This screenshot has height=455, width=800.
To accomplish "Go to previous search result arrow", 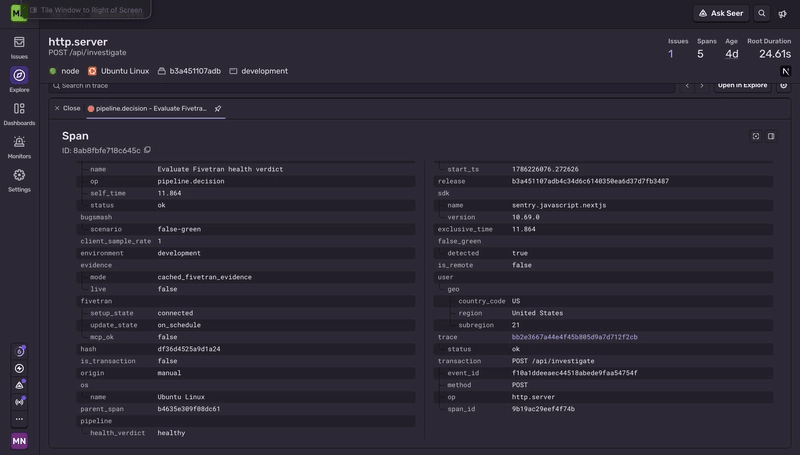I will click(x=687, y=85).
